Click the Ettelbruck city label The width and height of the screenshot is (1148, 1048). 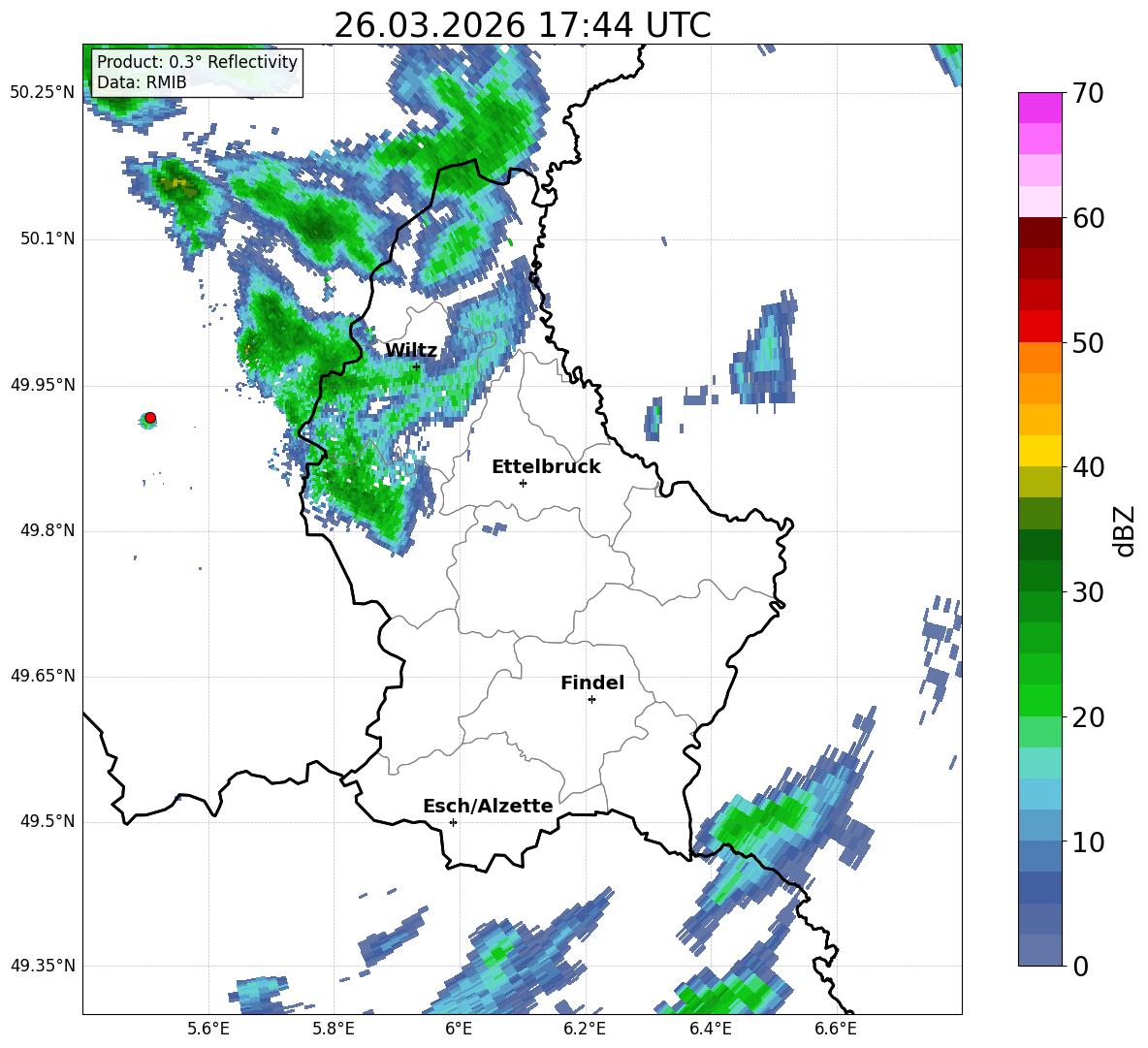pyautogui.click(x=546, y=467)
